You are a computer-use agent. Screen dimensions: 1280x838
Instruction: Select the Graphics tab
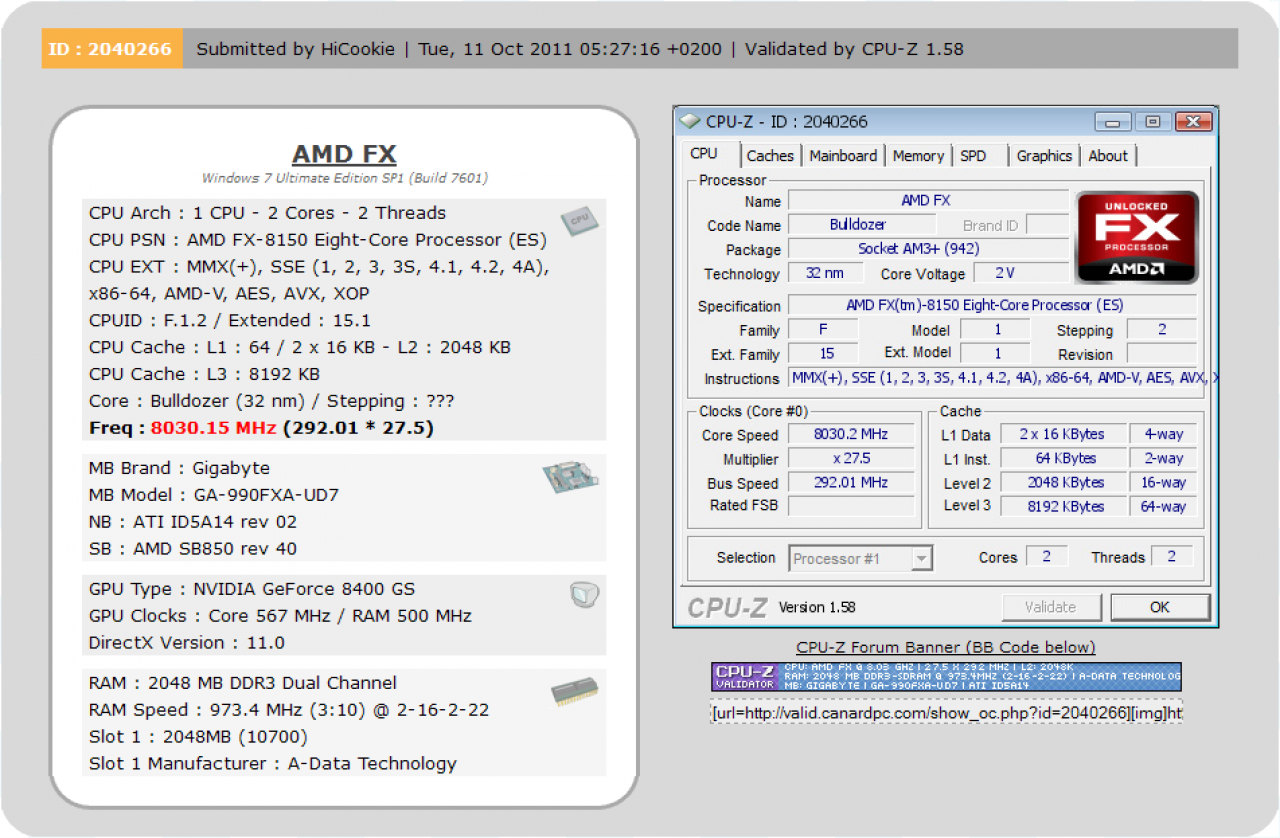(1044, 156)
